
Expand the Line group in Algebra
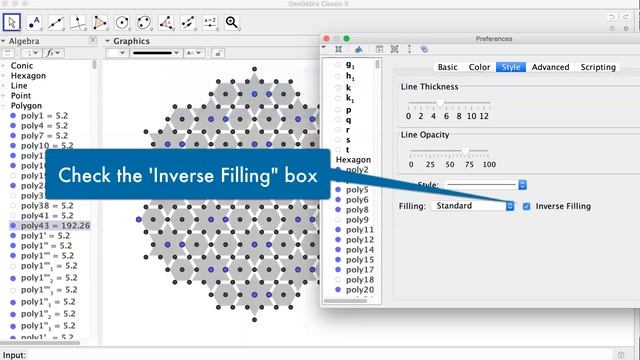[3, 86]
